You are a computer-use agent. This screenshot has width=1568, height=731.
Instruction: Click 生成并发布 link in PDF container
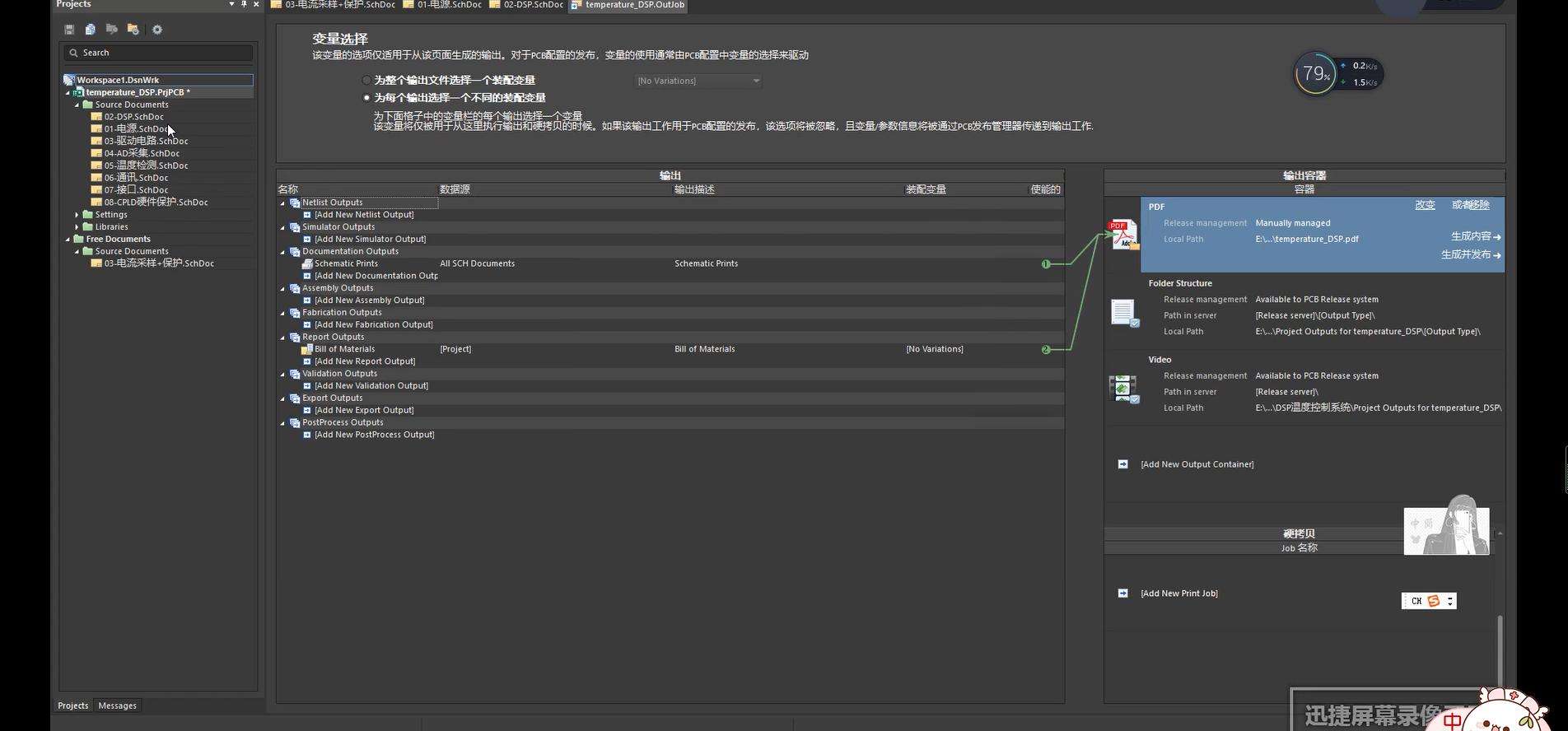[x=1471, y=255]
